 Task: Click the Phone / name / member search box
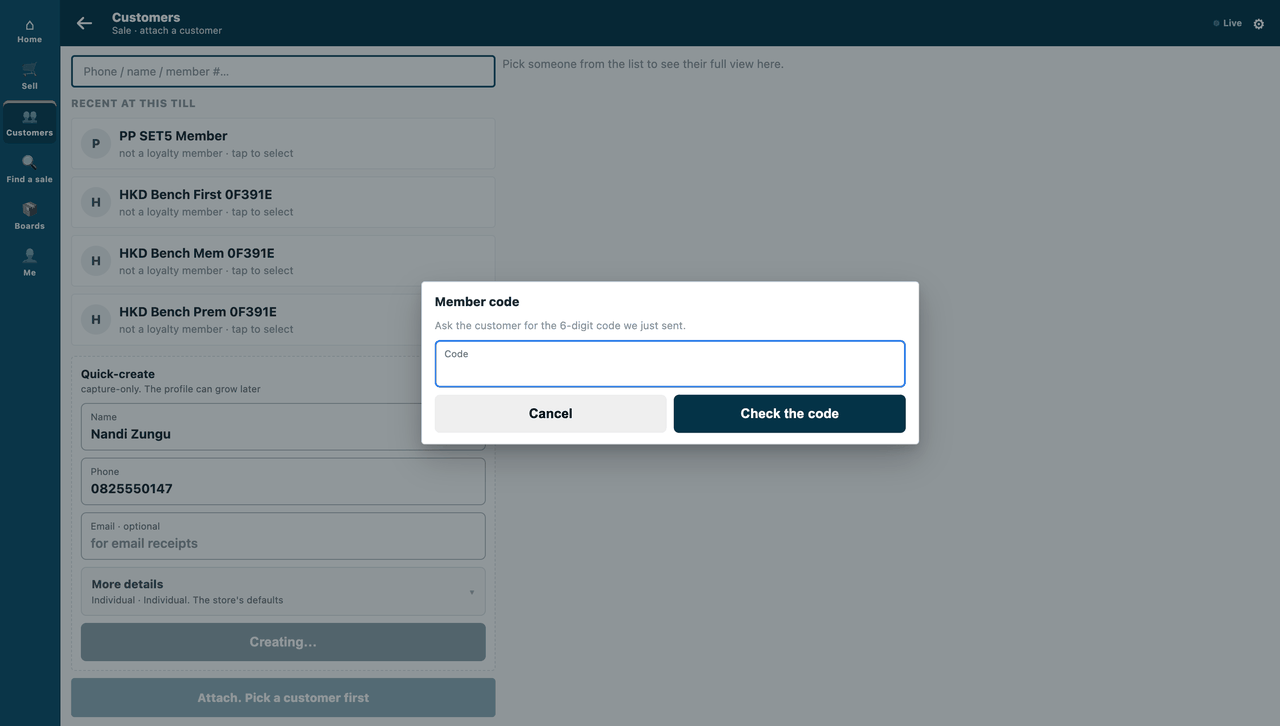(x=283, y=71)
